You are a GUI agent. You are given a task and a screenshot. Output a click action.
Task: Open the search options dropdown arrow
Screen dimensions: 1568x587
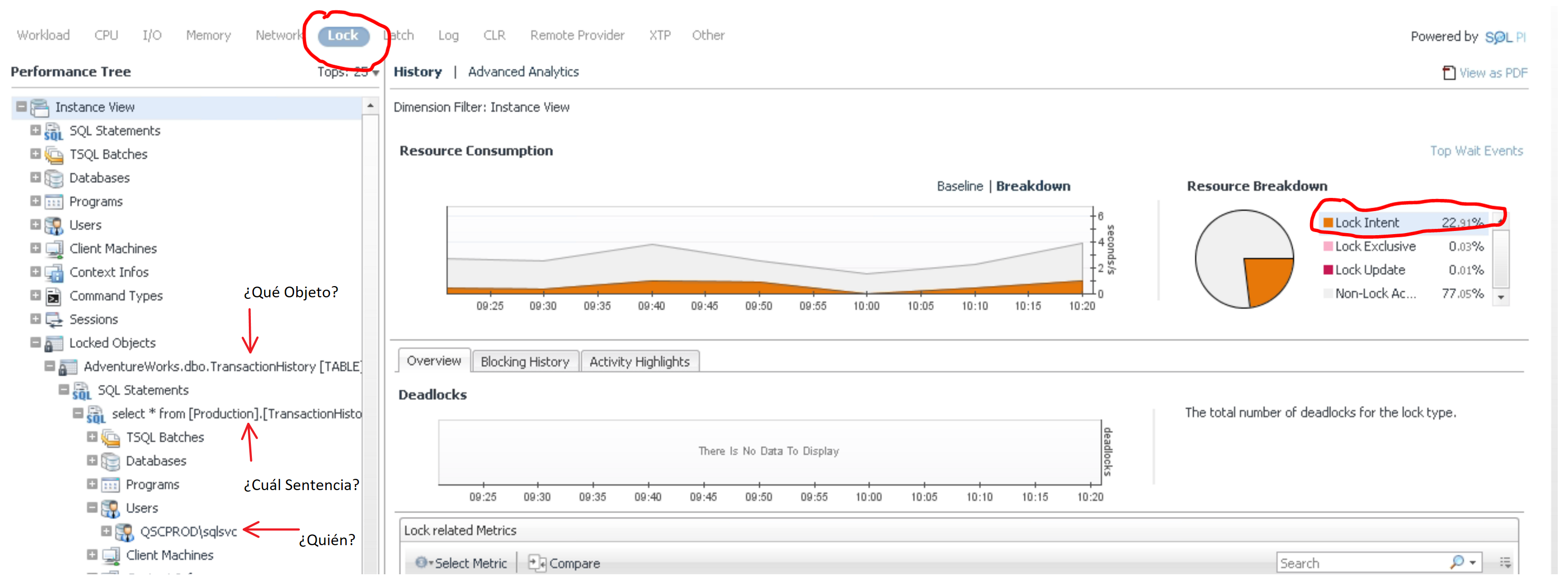(x=1473, y=563)
